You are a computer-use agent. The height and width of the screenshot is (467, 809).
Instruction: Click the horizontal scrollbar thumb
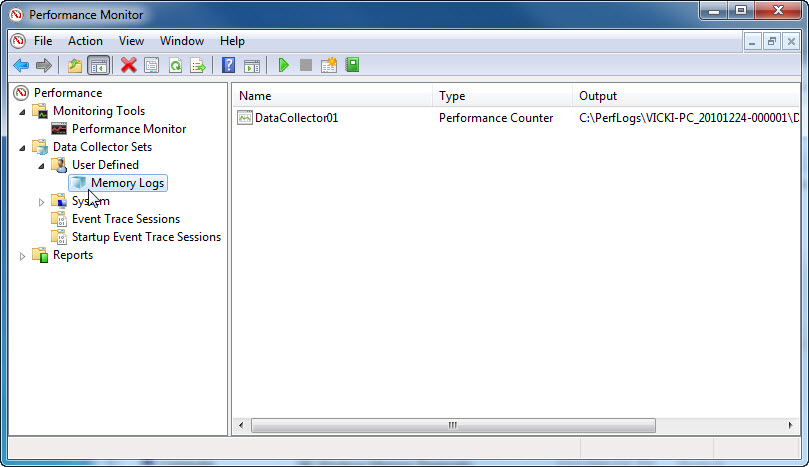453,426
